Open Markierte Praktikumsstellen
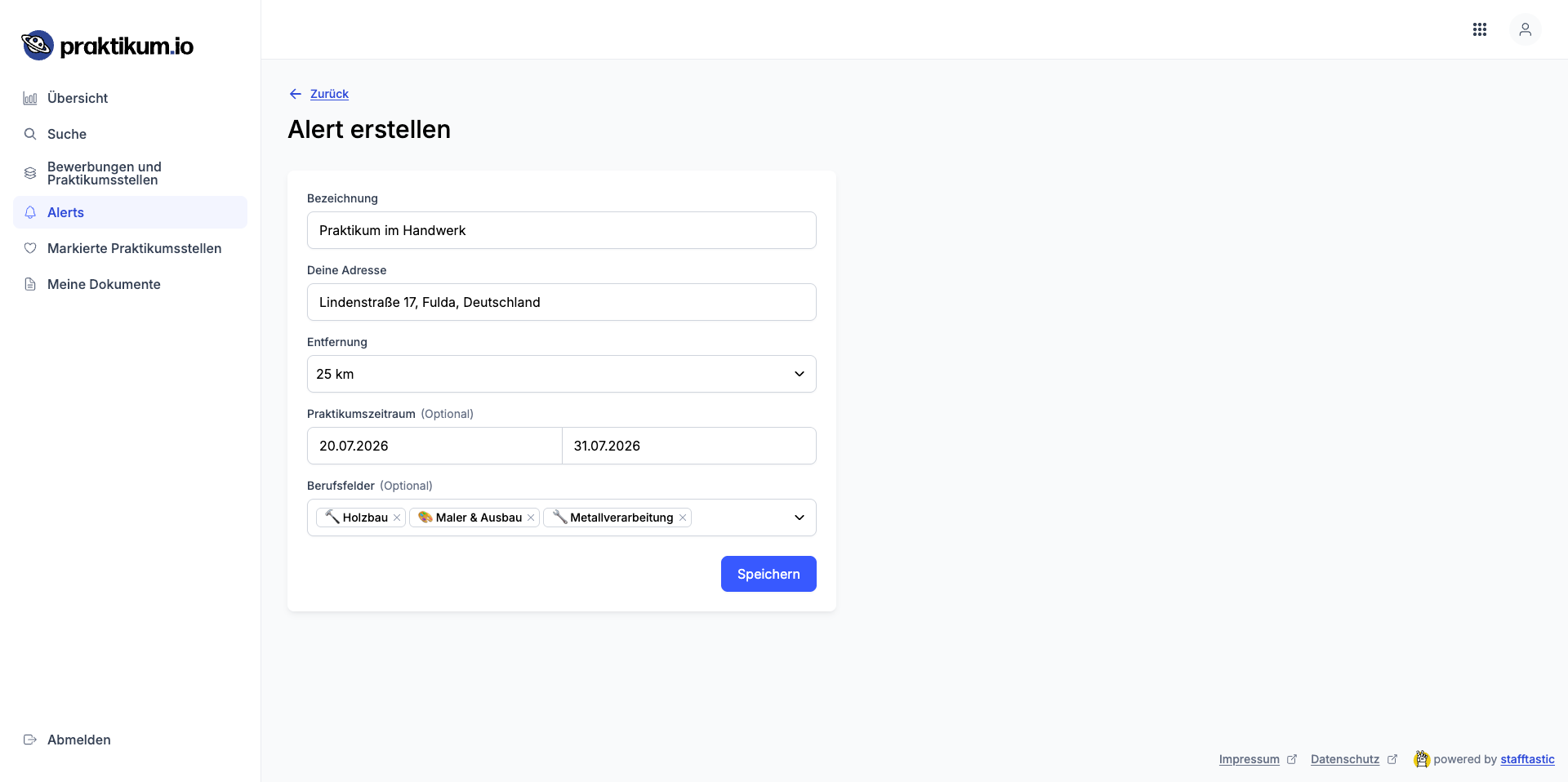The image size is (1568, 782). pyautogui.click(x=134, y=248)
